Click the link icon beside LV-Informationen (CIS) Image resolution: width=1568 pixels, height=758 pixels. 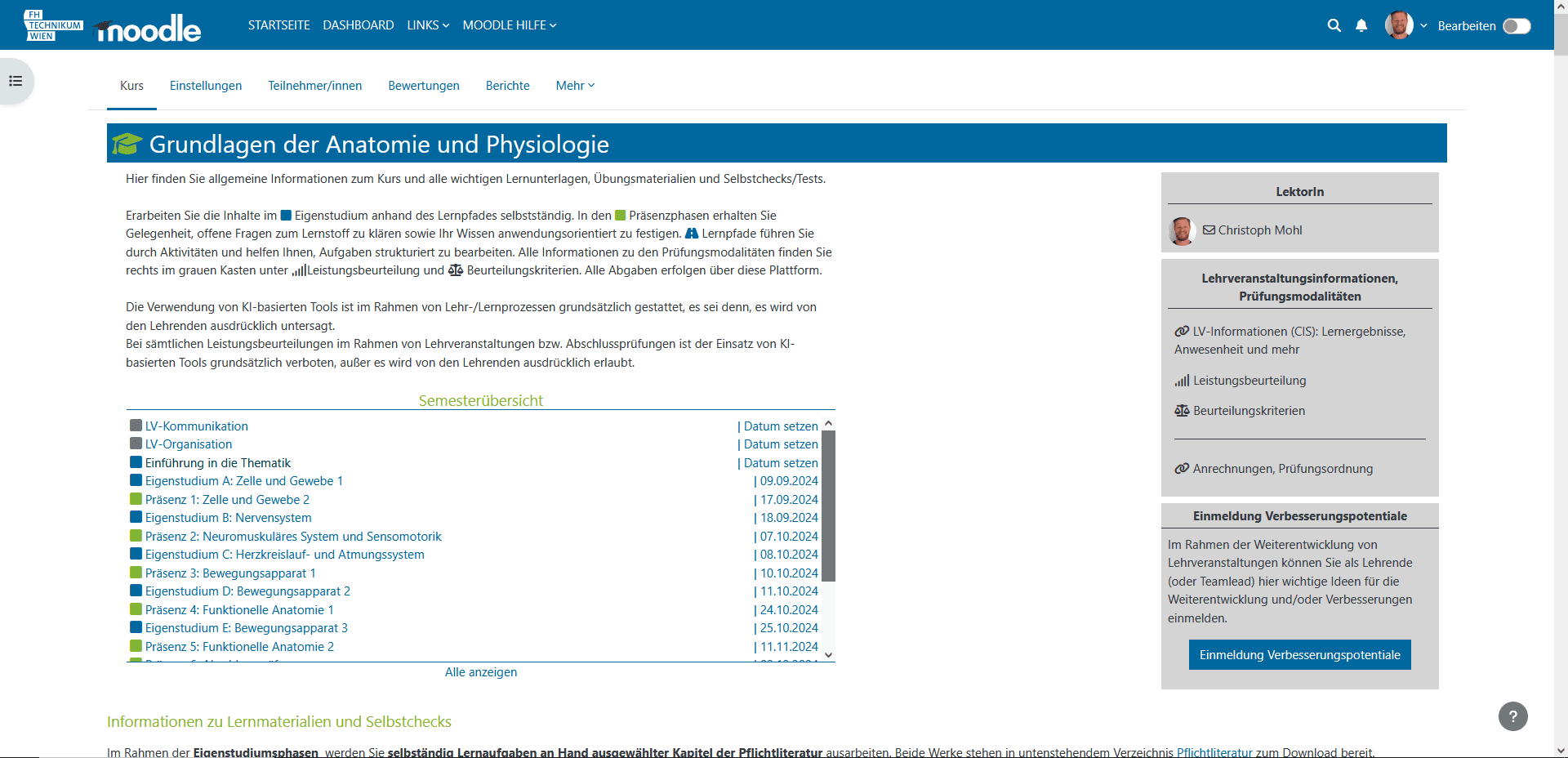1182,332
